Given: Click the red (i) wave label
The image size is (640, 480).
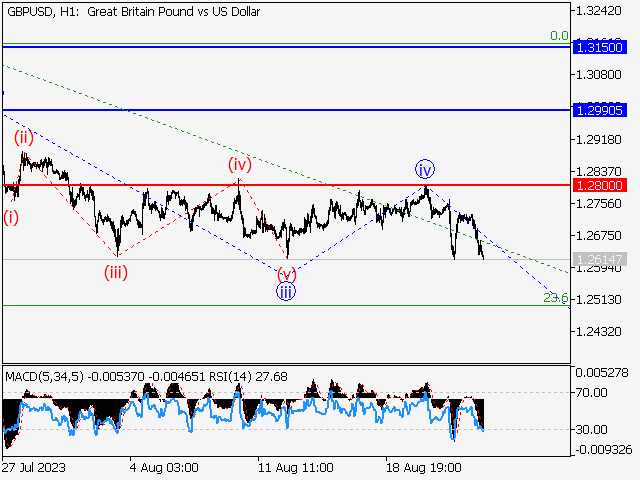Looking at the screenshot, I should pos(11,218).
